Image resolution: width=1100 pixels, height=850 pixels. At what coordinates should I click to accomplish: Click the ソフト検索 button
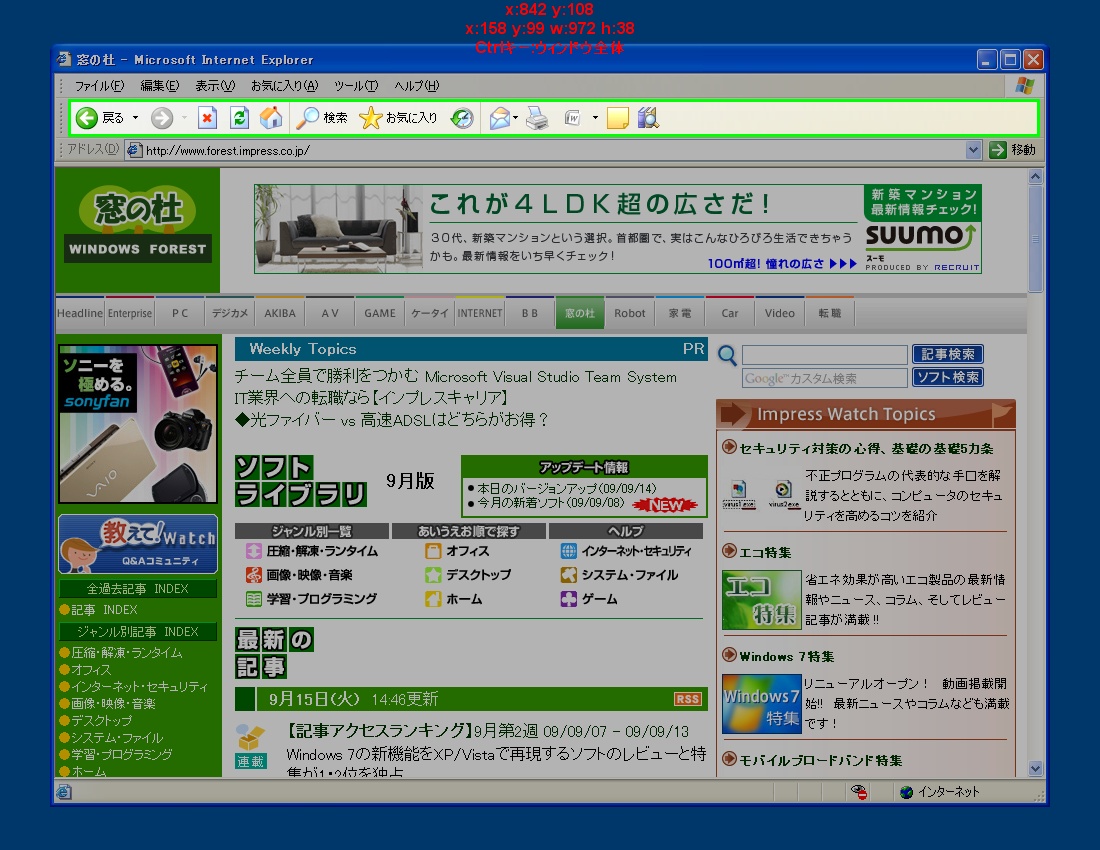point(948,377)
